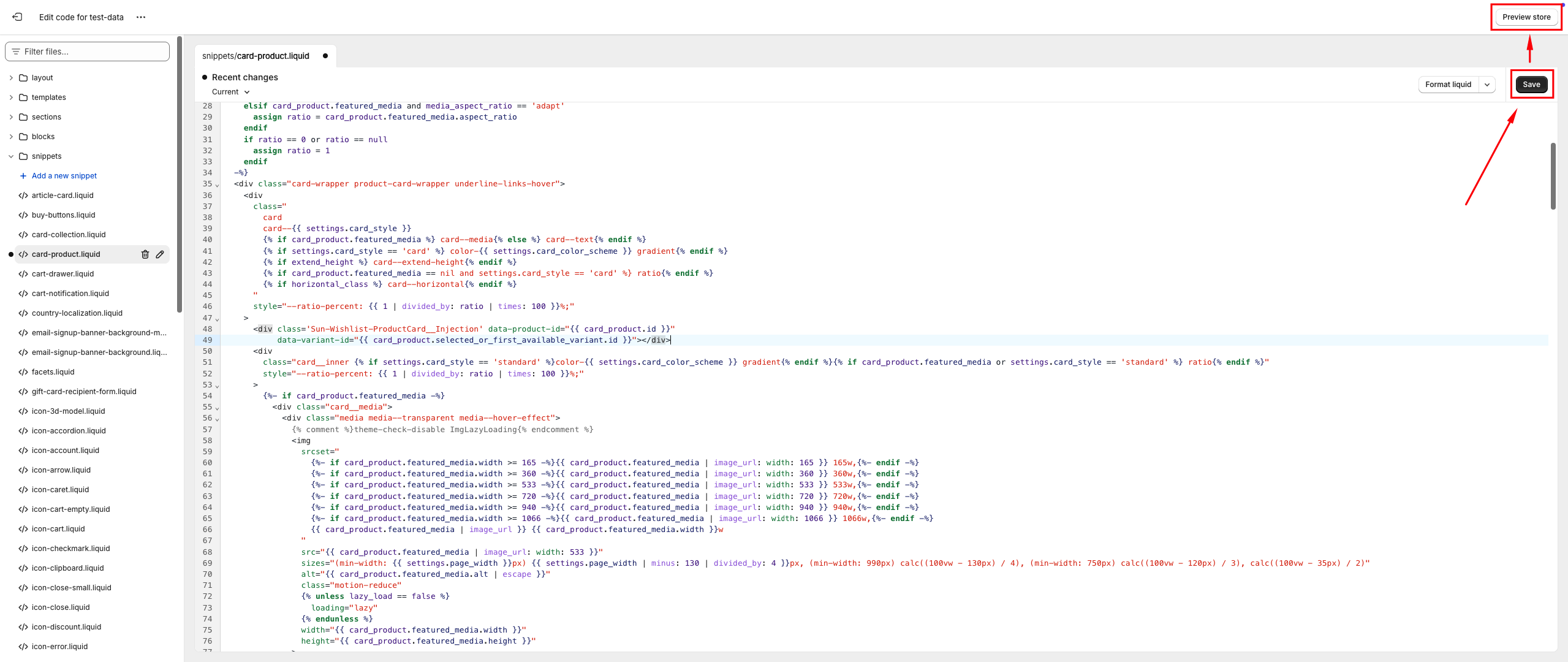Open the Format liquid dropdown arrow
Image resolution: width=1568 pixels, height=662 pixels.
1487,85
